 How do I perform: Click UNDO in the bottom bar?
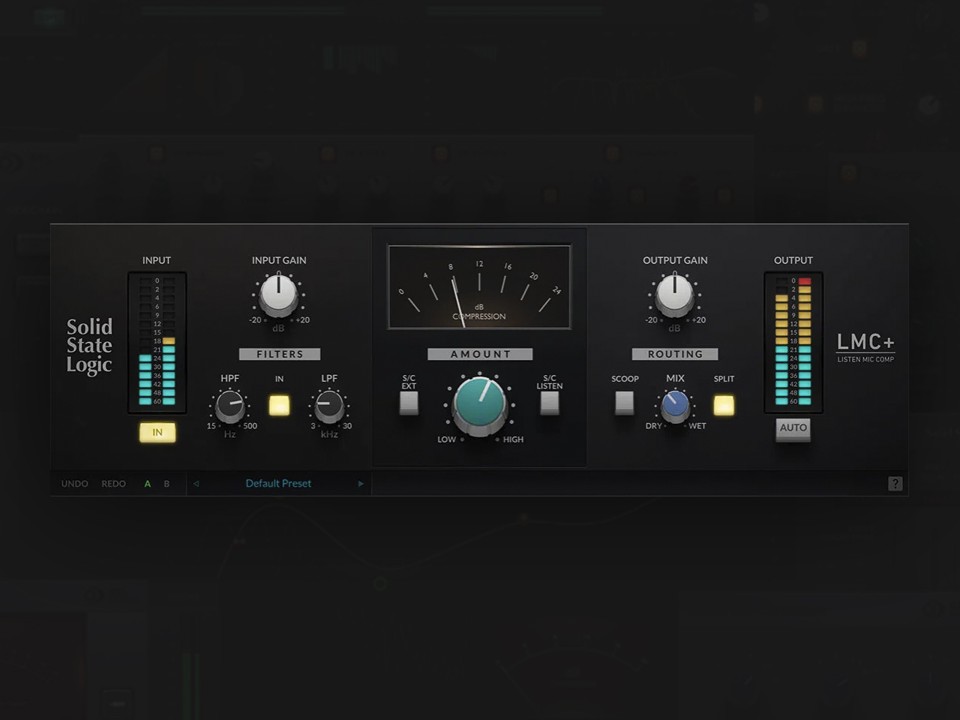click(75, 484)
